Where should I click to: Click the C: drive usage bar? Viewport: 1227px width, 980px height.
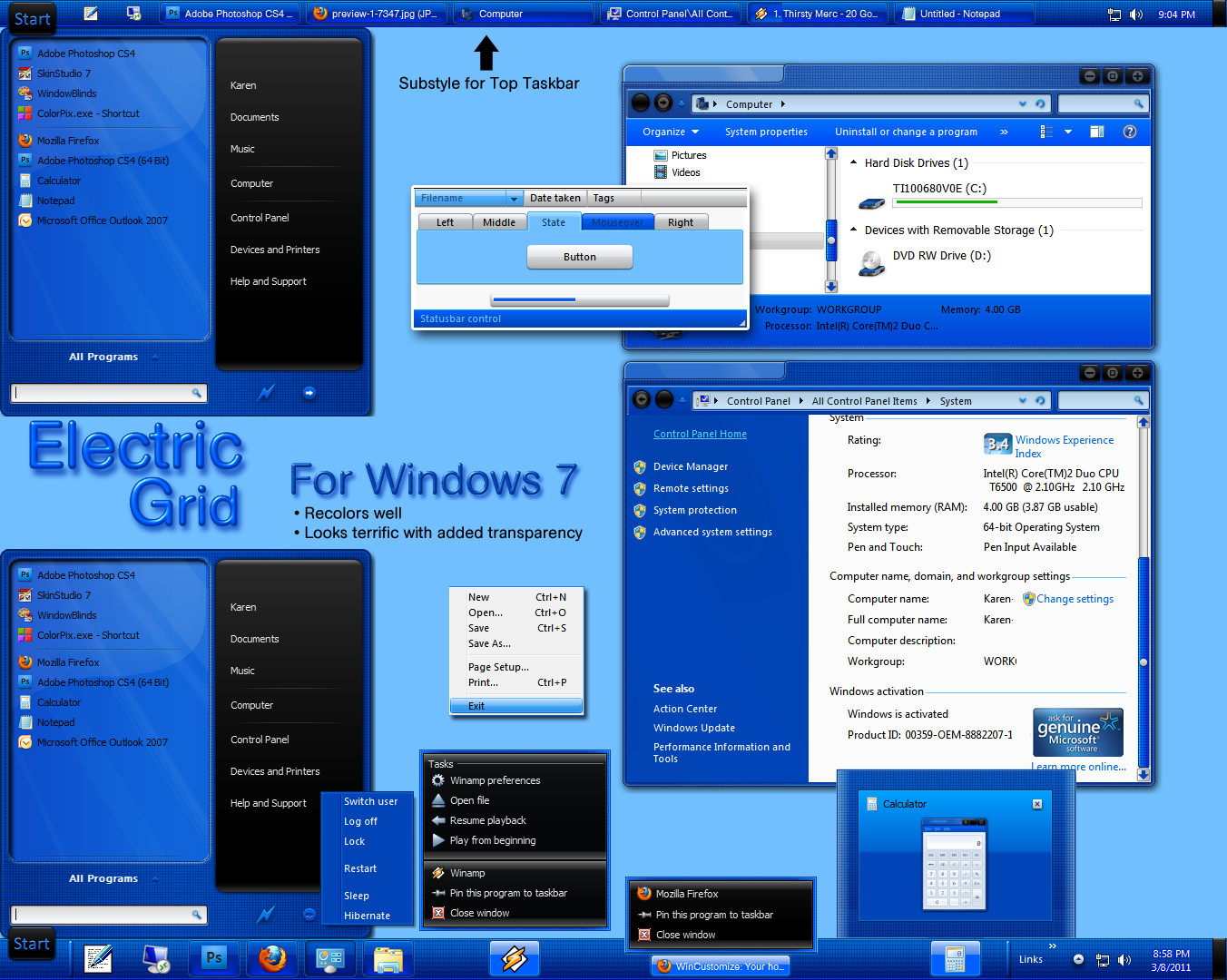(1017, 202)
